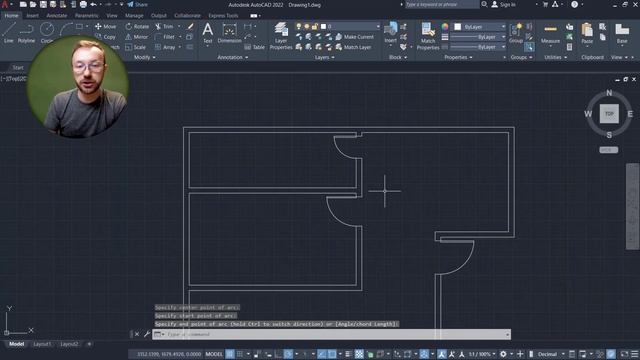Screen dimensions: 640x360
Task: Click the Start tab button
Action: click(18, 67)
